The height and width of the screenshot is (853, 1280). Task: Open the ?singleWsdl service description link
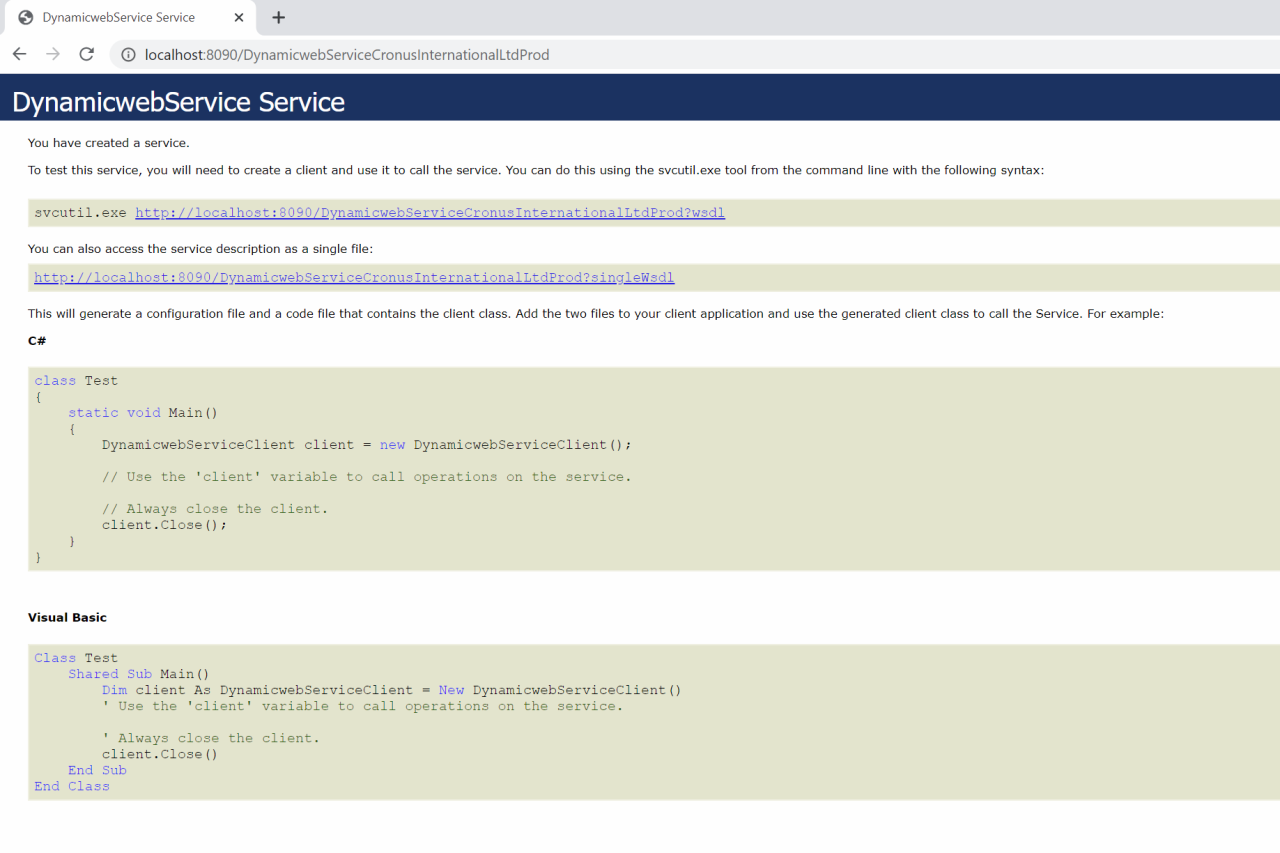[x=354, y=278]
